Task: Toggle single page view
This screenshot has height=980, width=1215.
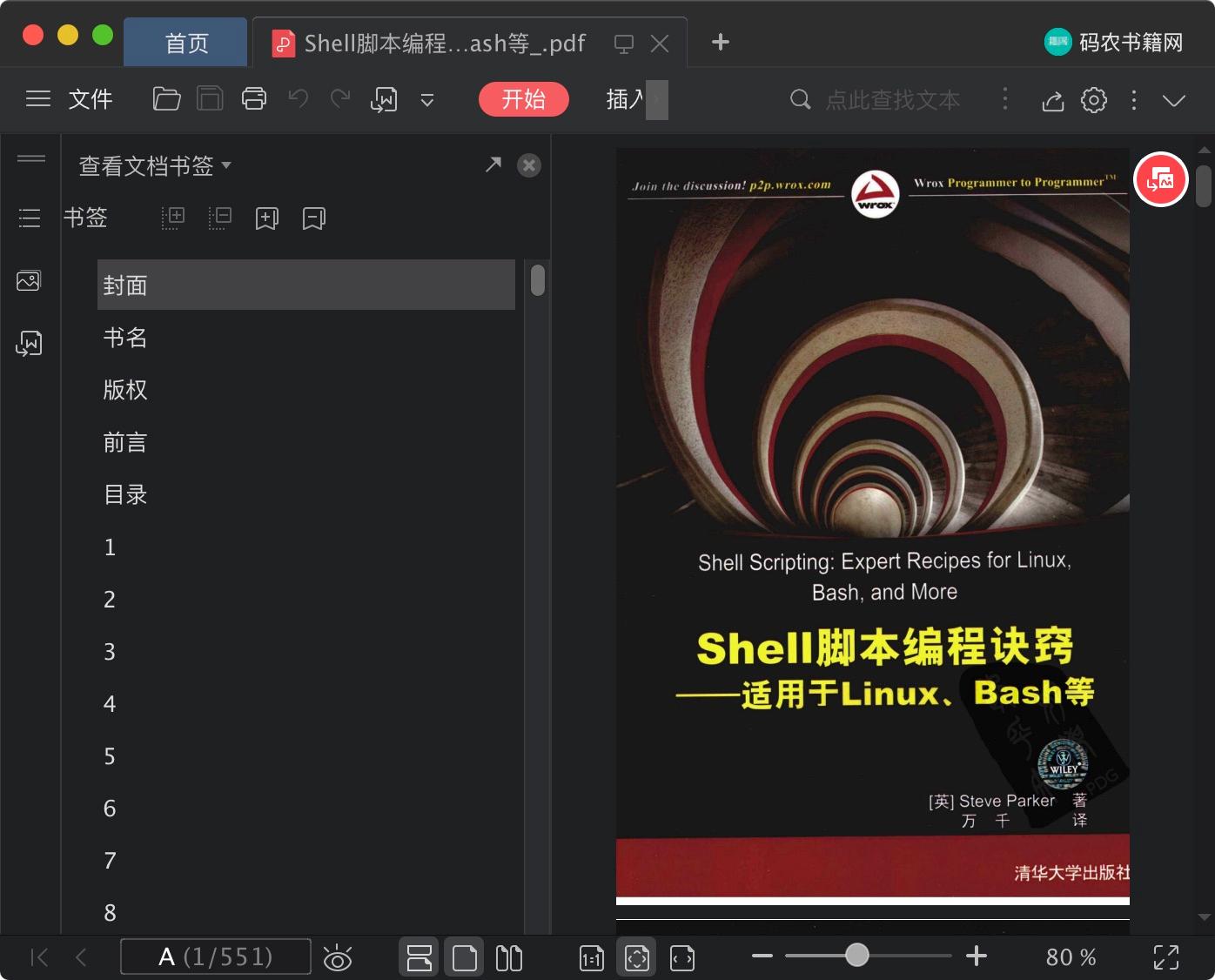Action: [465, 957]
